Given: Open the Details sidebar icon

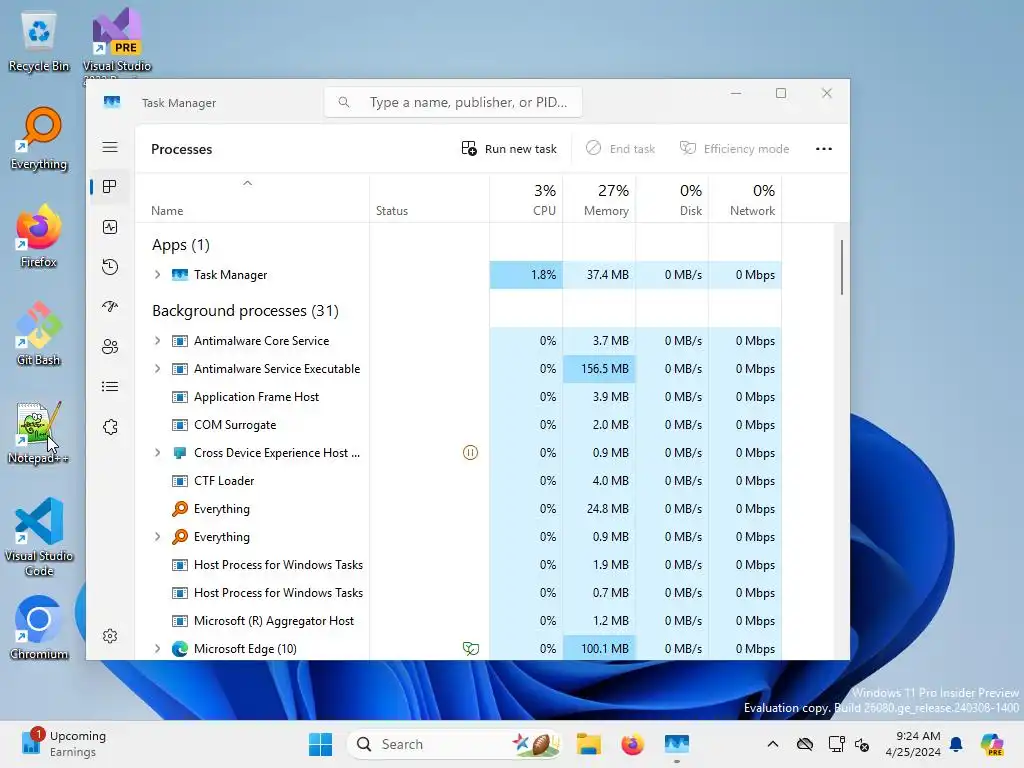Looking at the screenshot, I should click(110, 387).
